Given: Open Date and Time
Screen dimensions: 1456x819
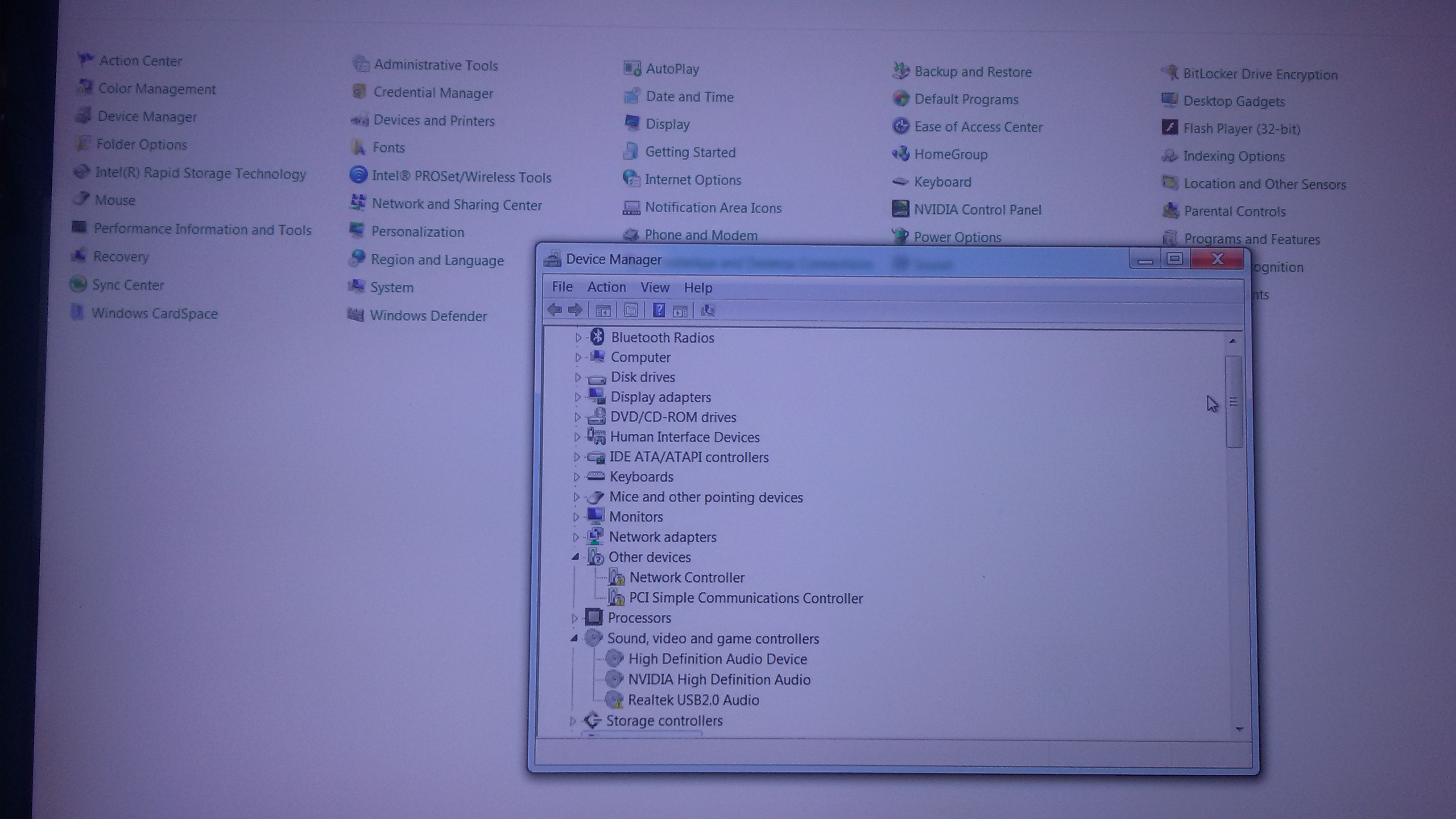Looking at the screenshot, I should pos(690,97).
